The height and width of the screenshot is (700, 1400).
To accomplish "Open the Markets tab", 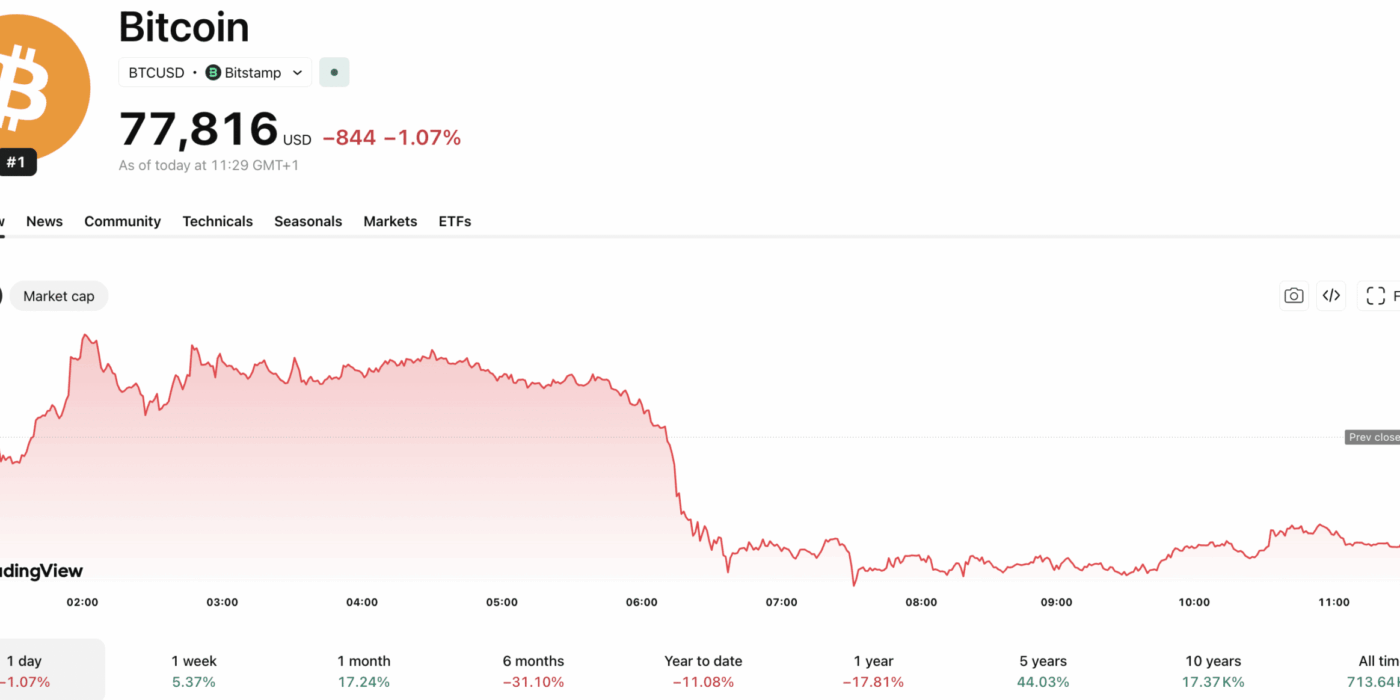I will (x=390, y=221).
